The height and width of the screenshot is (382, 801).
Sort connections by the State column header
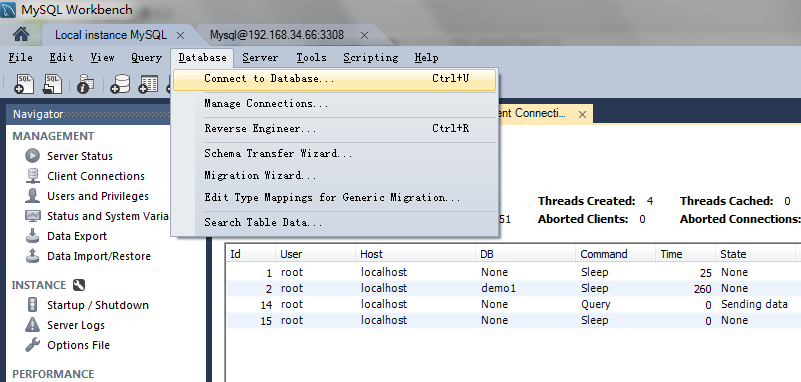click(x=756, y=254)
